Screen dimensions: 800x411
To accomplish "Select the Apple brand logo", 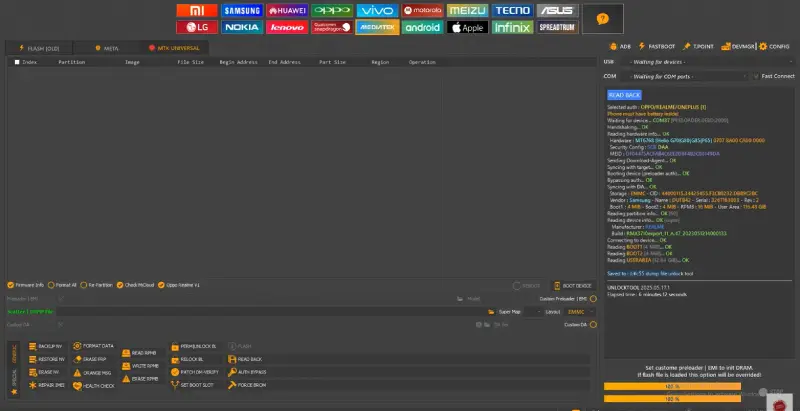I will (467, 27).
